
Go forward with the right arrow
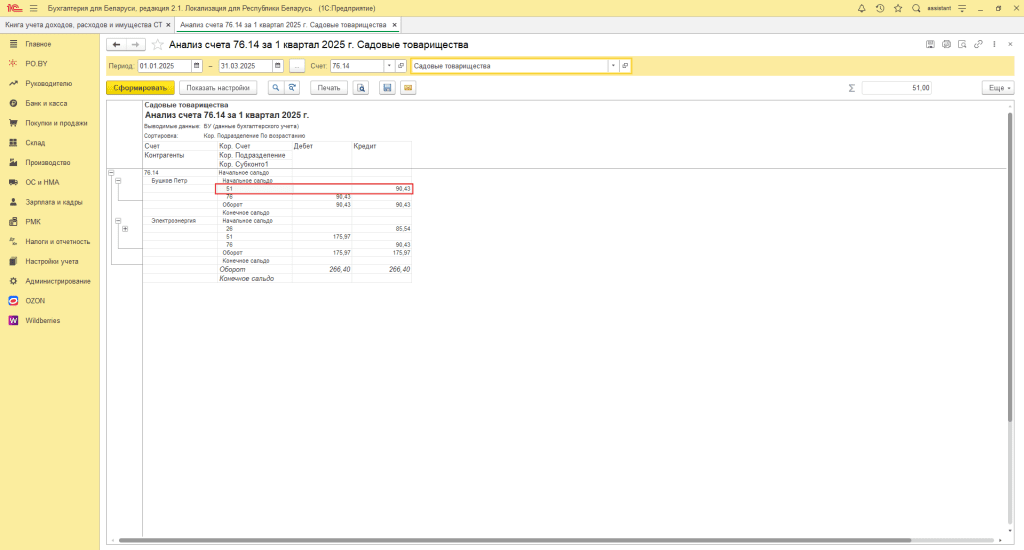coord(135,44)
